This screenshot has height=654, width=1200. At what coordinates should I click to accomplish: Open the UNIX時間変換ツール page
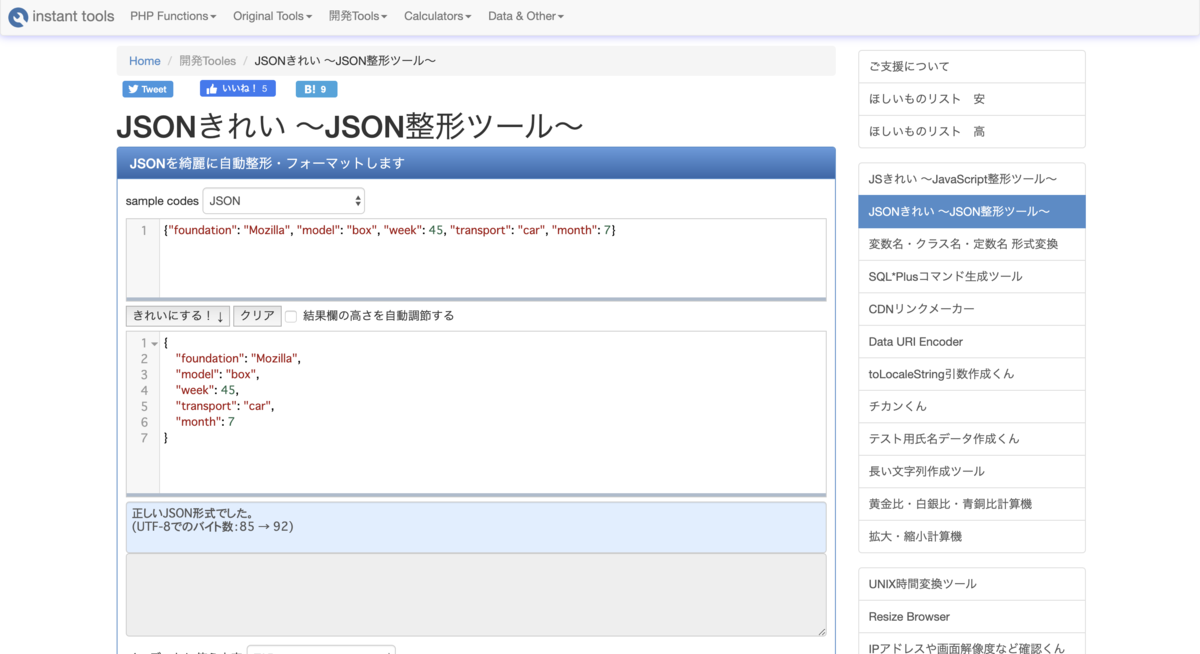pos(971,583)
